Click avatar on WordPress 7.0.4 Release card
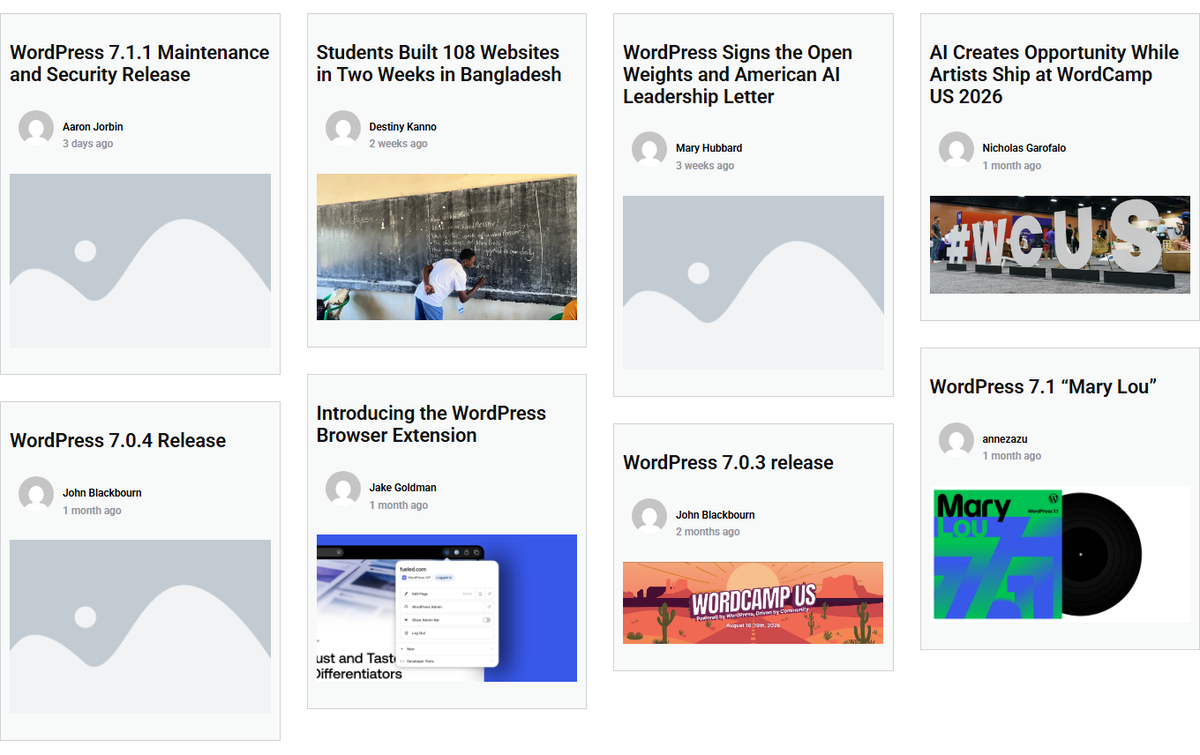This screenshot has width=1200, height=755. (36, 494)
